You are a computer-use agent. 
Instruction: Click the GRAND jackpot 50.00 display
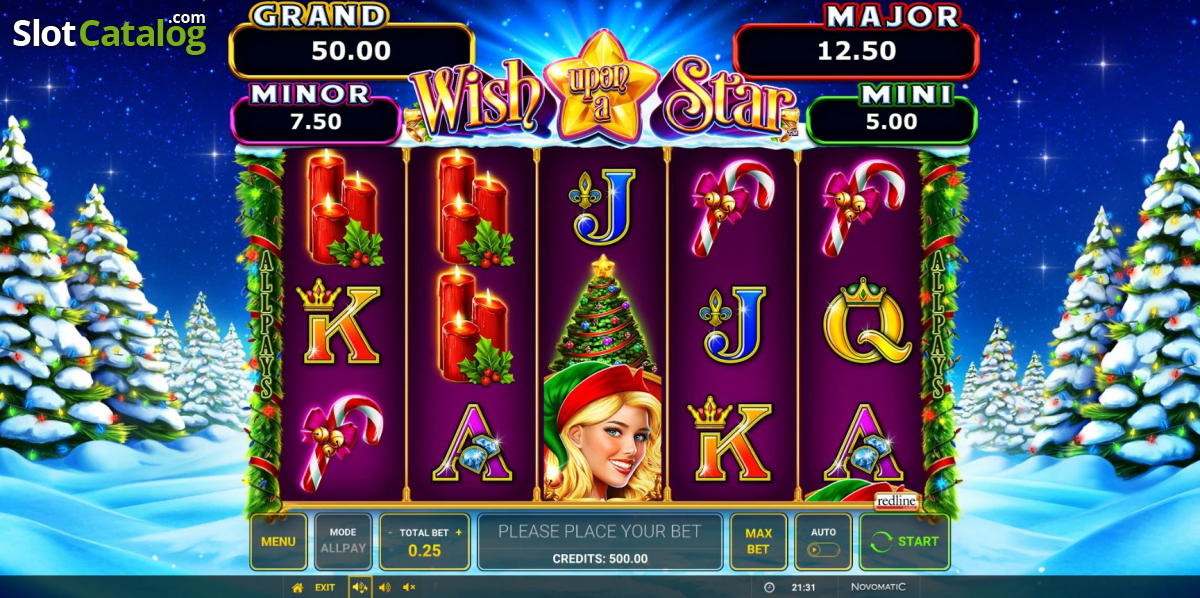pos(351,50)
